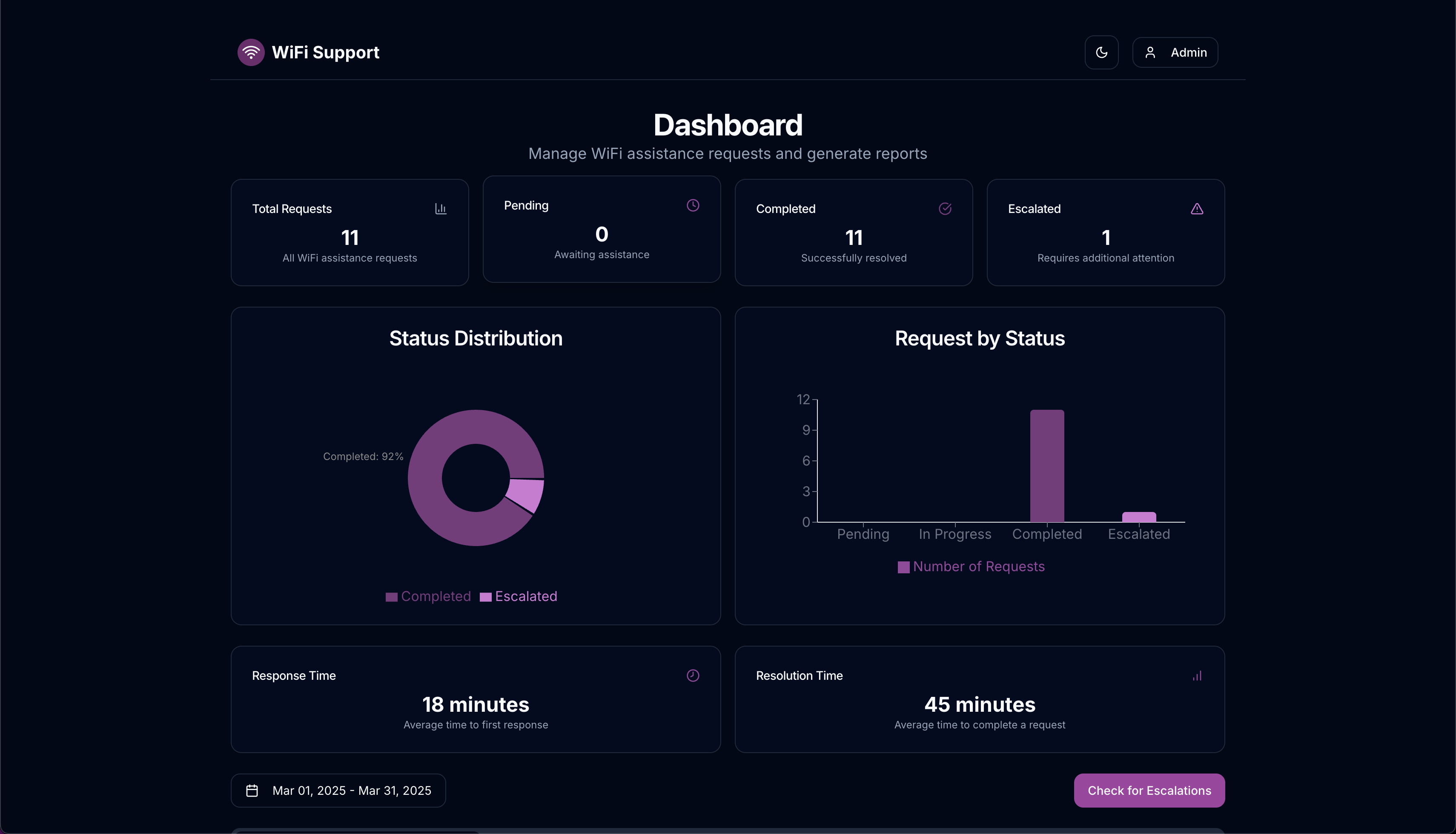
Task: Click the Escalated bar in the bar chart
Action: click(1139, 517)
